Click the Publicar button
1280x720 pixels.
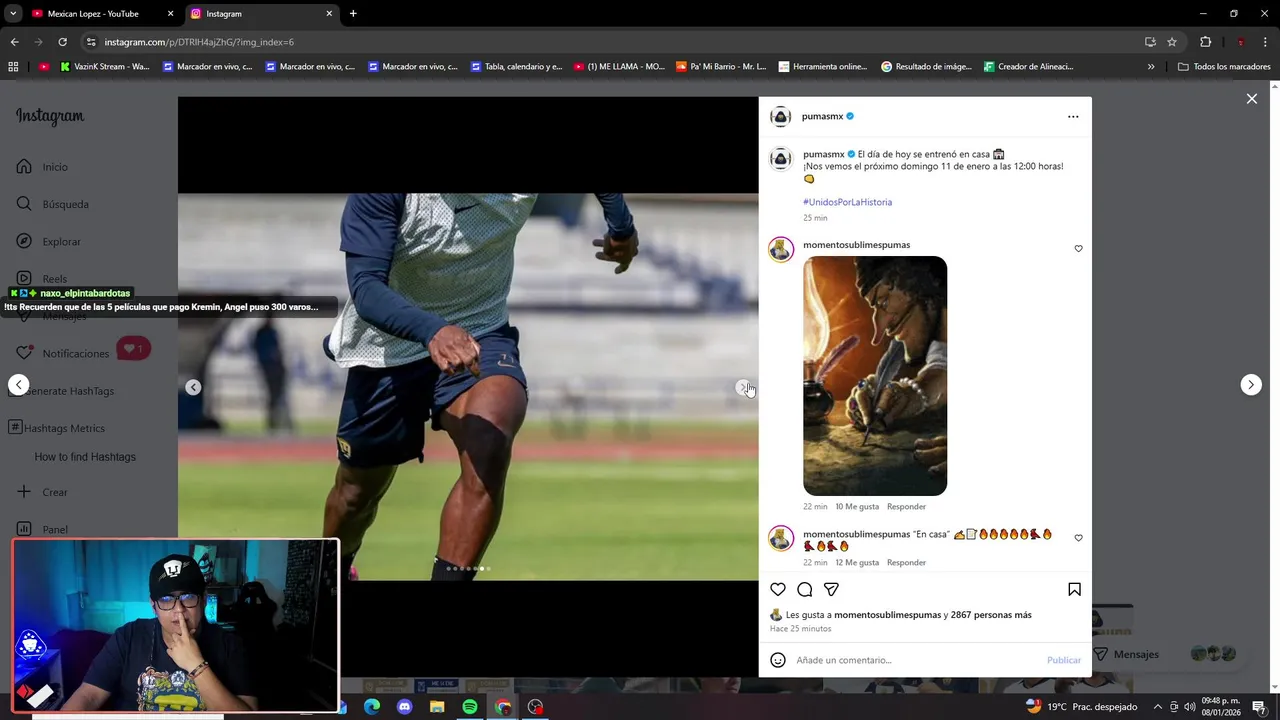tap(1064, 660)
